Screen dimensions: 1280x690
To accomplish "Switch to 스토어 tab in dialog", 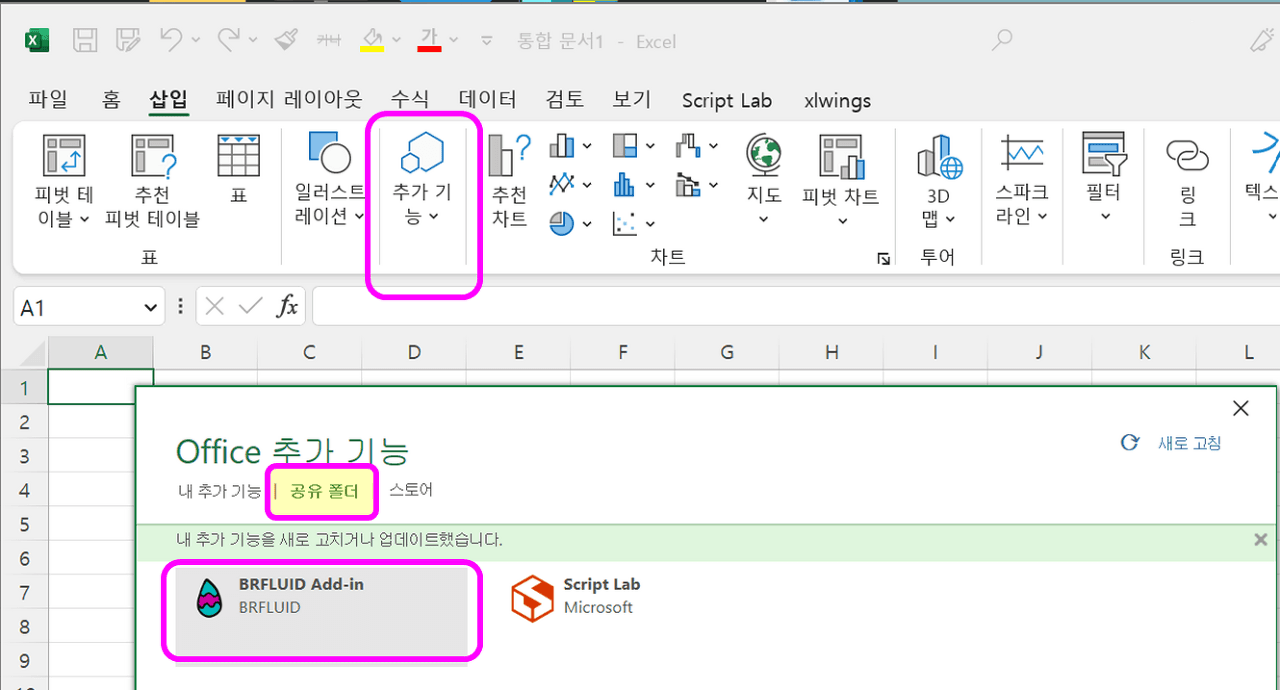I will point(411,490).
